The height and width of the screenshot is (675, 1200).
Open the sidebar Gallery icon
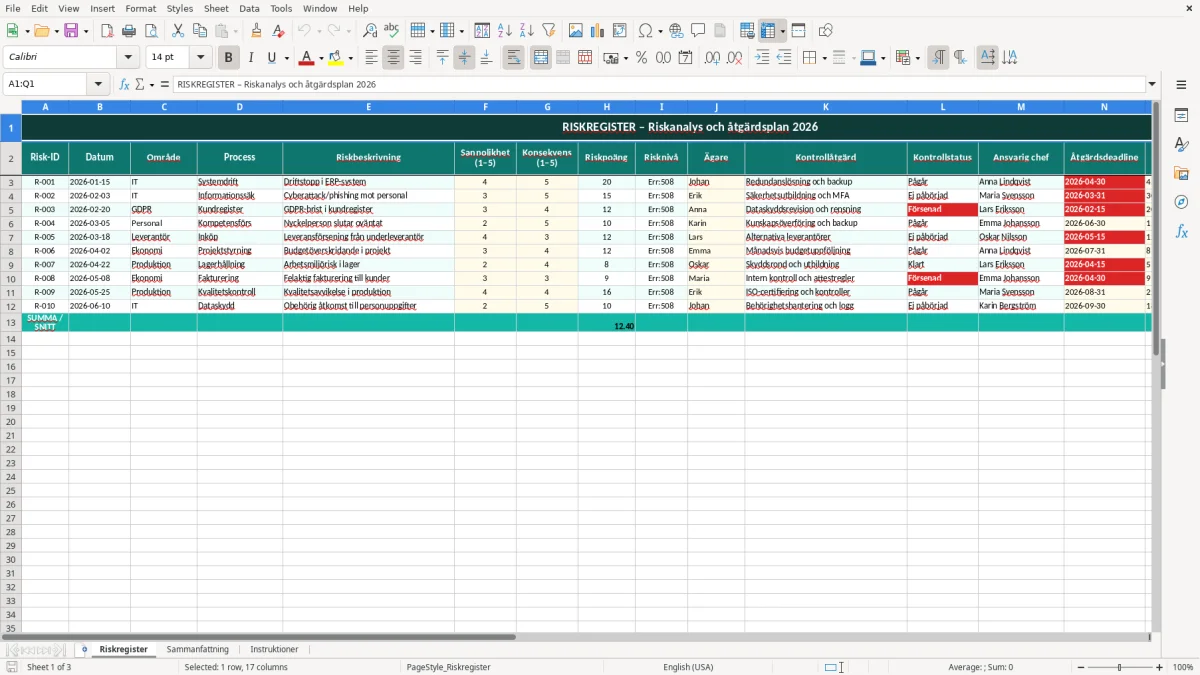click(x=1181, y=173)
